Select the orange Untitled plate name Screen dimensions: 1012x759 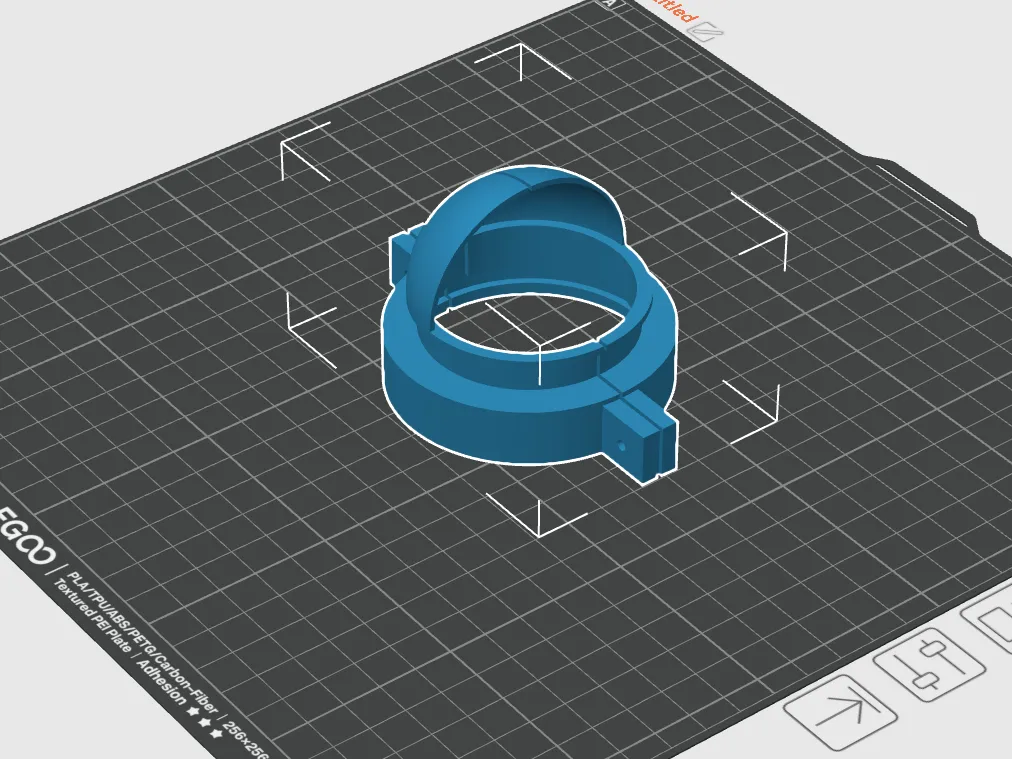click(672, 10)
